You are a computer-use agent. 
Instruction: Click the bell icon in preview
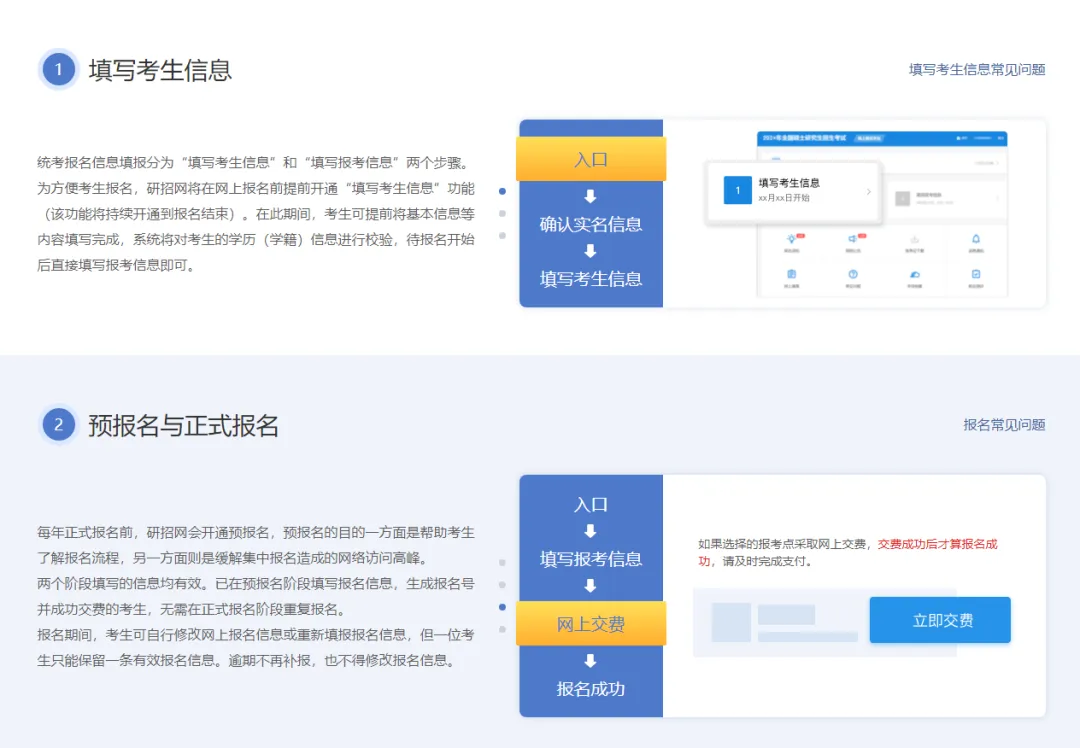(976, 239)
